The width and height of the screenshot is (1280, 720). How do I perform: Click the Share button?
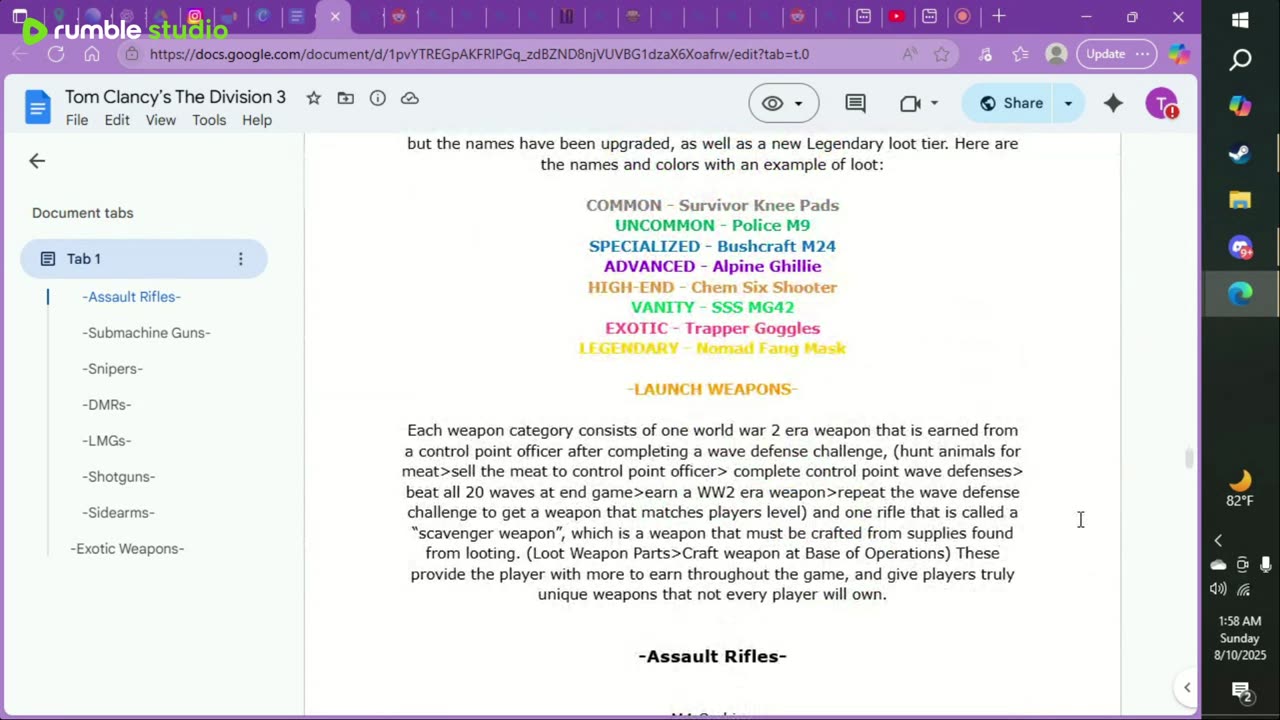1011,103
